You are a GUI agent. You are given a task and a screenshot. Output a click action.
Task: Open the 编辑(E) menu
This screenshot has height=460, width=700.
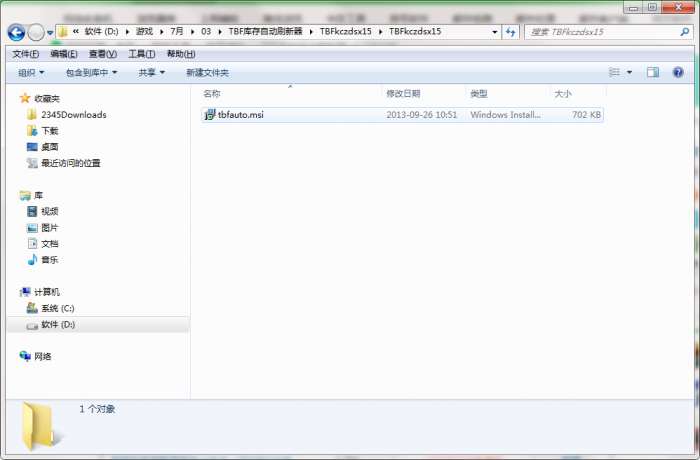(x=64, y=54)
